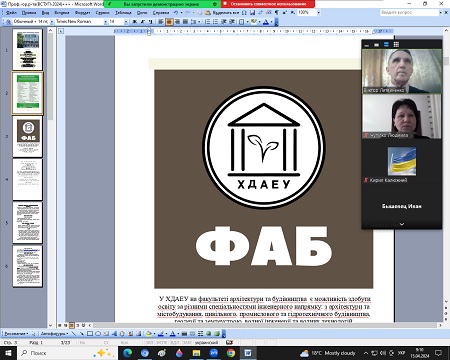Decrease paragraph indent

click(224, 22)
